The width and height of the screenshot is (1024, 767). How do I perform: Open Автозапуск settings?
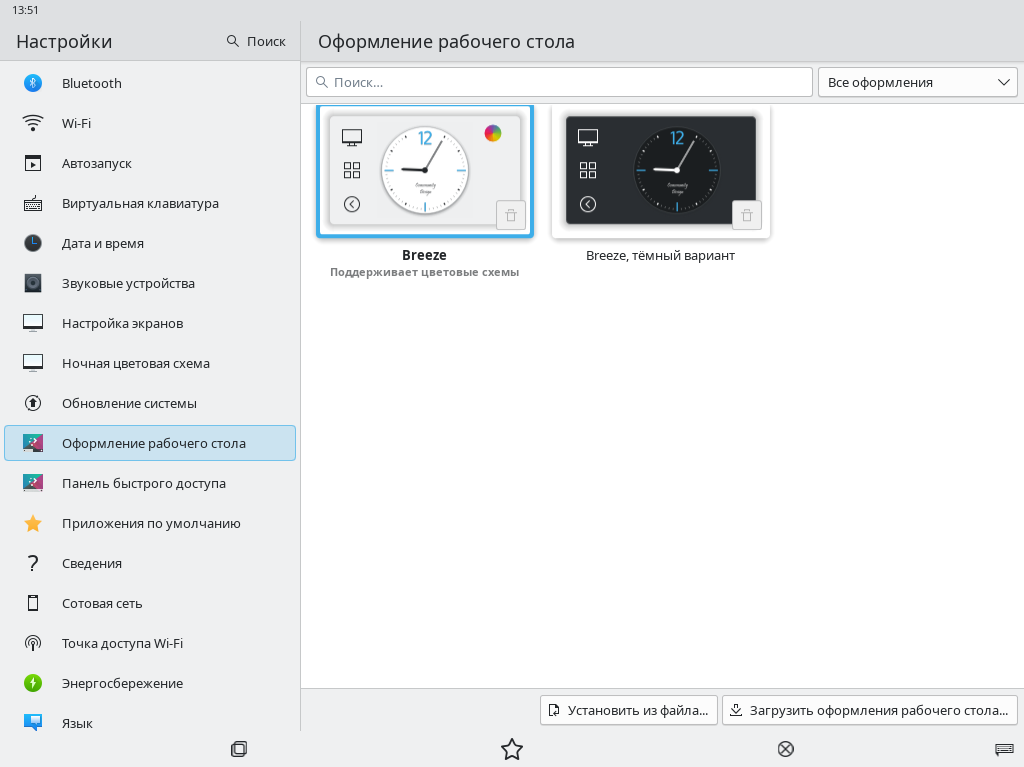click(150, 163)
